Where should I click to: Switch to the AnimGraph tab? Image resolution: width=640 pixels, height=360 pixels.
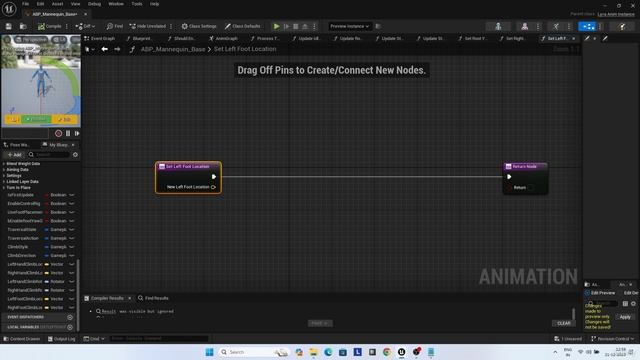[224, 38]
